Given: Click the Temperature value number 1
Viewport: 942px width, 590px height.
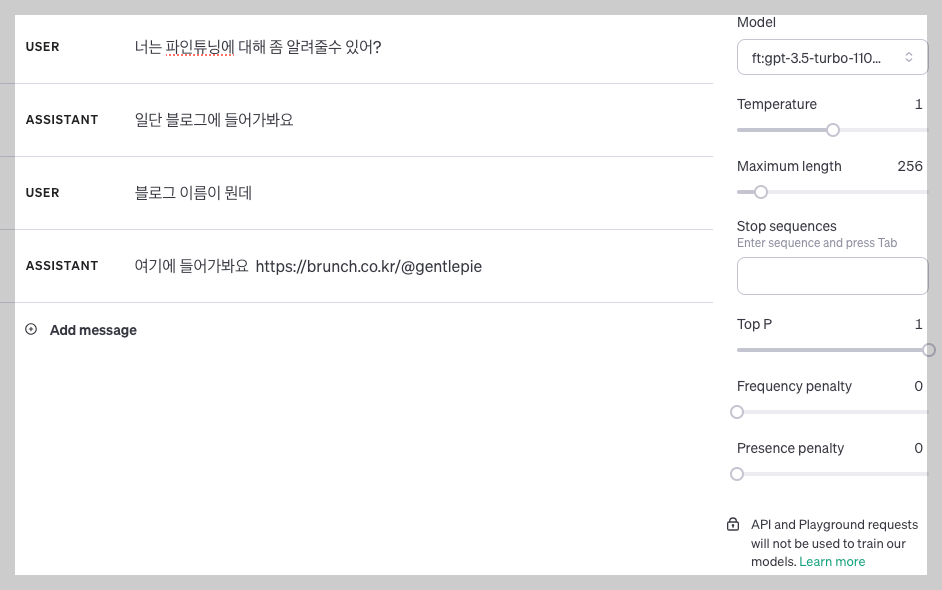Looking at the screenshot, I should 919,105.
